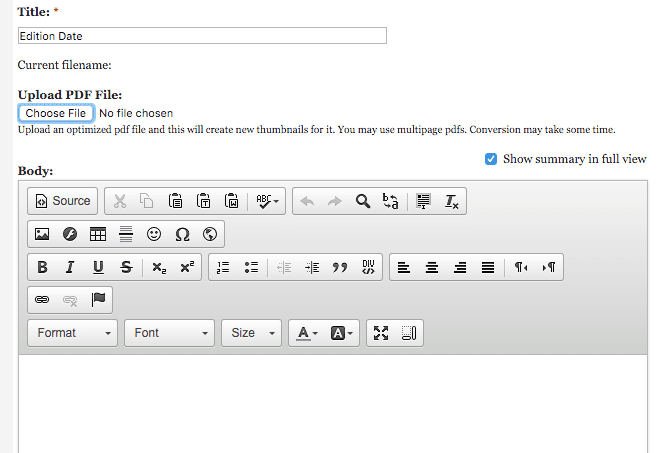Open the Replace text icon

391,201
